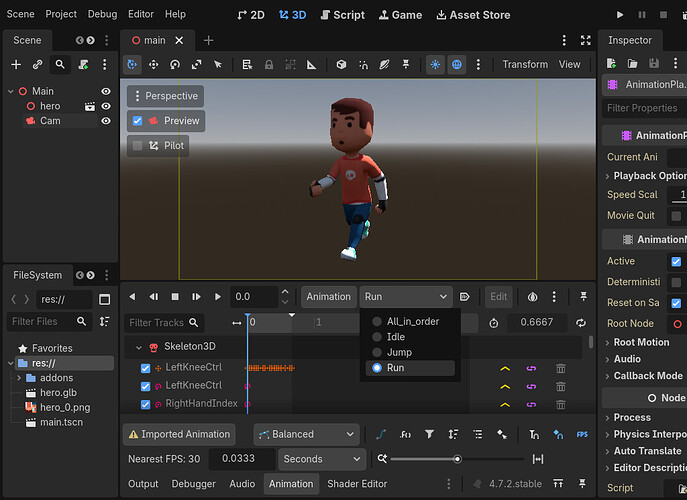Expand Root Motion section

click(x=607, y=343)
